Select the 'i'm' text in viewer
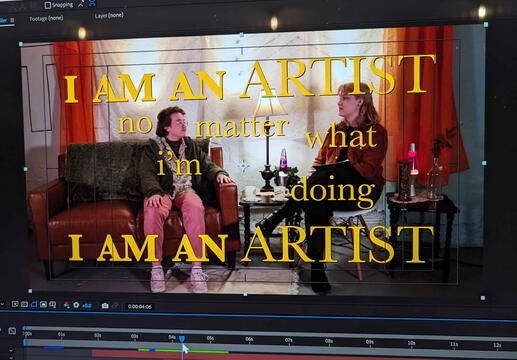The image size is (517, 360). [x=179, y=163]
